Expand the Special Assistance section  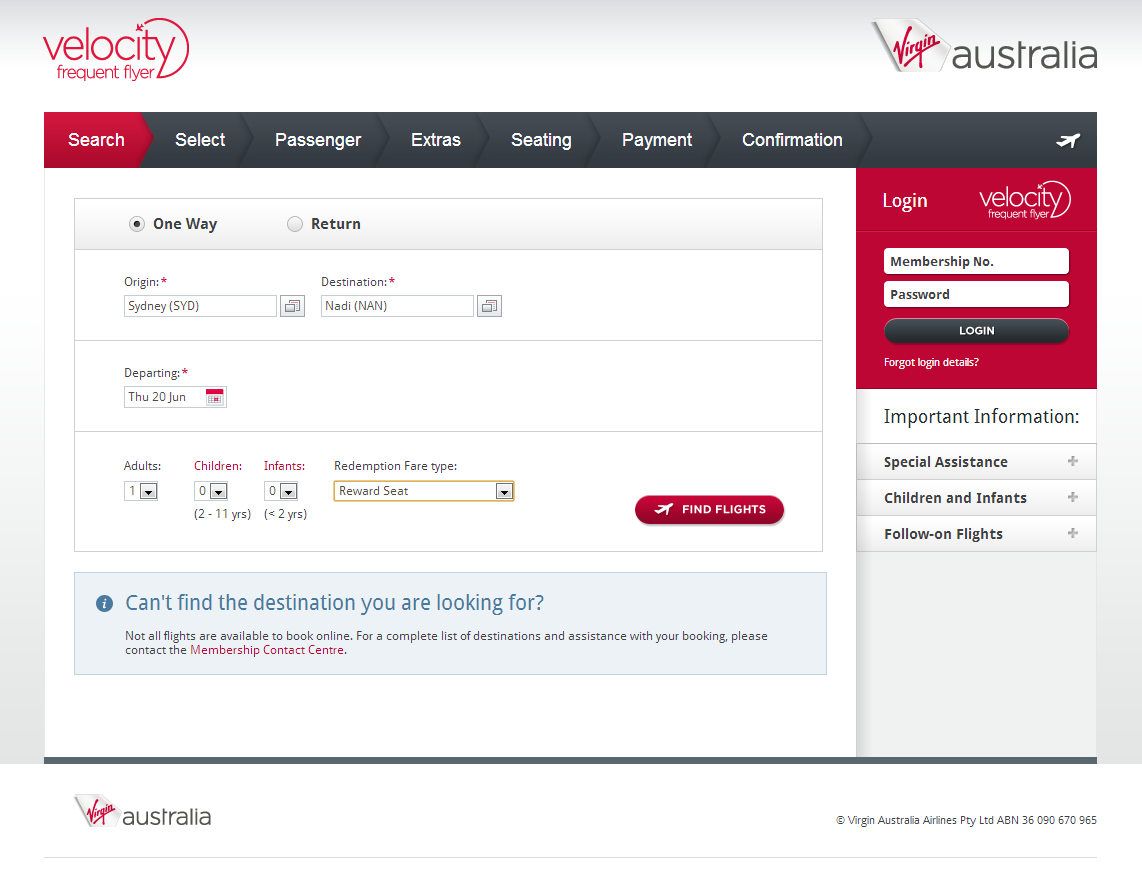pos(976,462)
